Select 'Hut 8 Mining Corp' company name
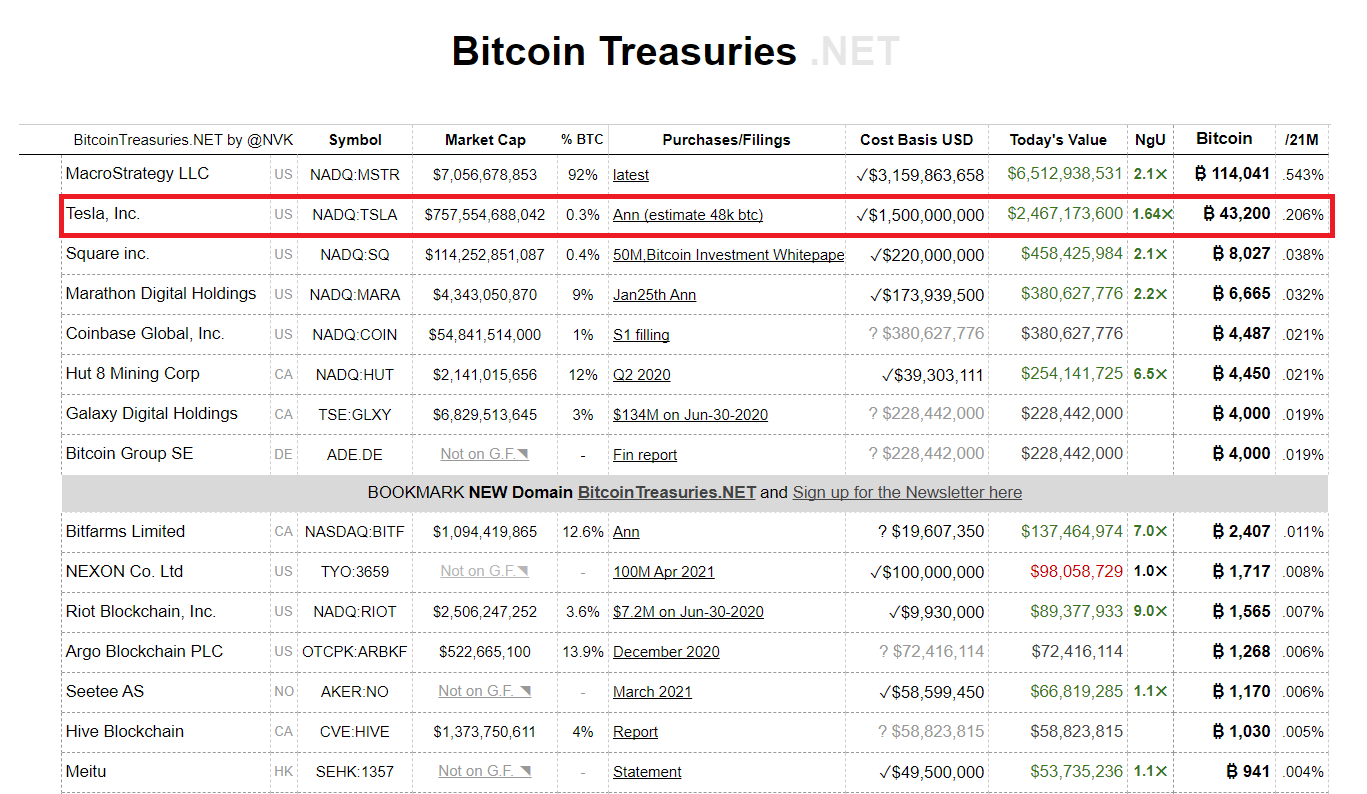The width and height of the screenshot is (1367, 794). point(133,374)
